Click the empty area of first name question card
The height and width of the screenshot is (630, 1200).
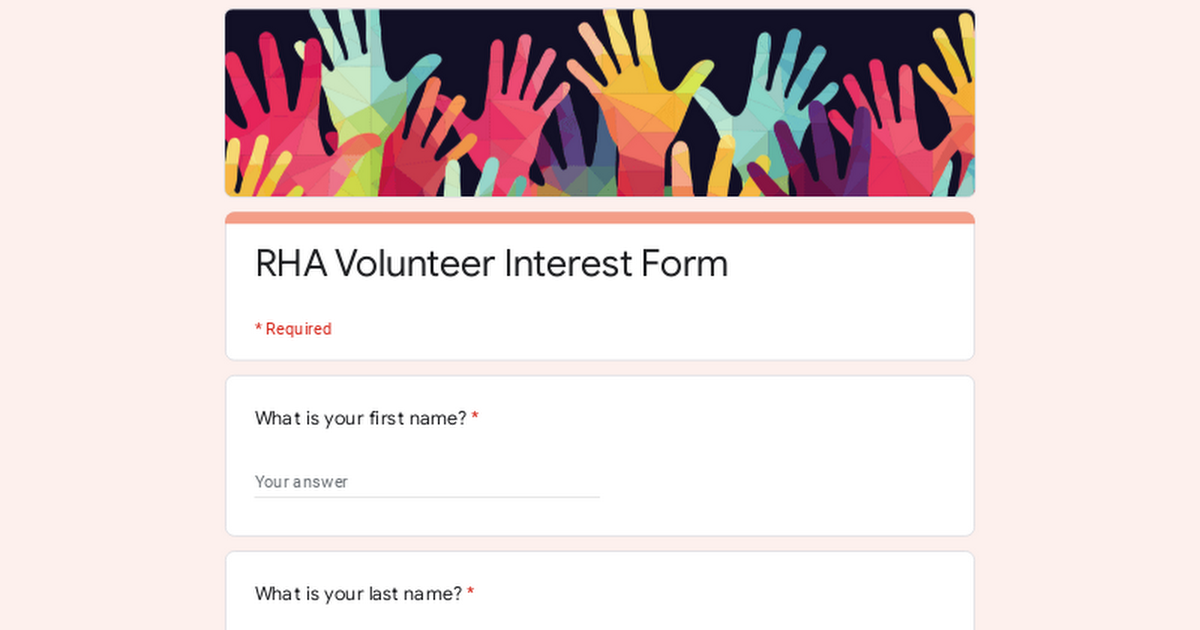pyautogui.click(x=780, y=470)
